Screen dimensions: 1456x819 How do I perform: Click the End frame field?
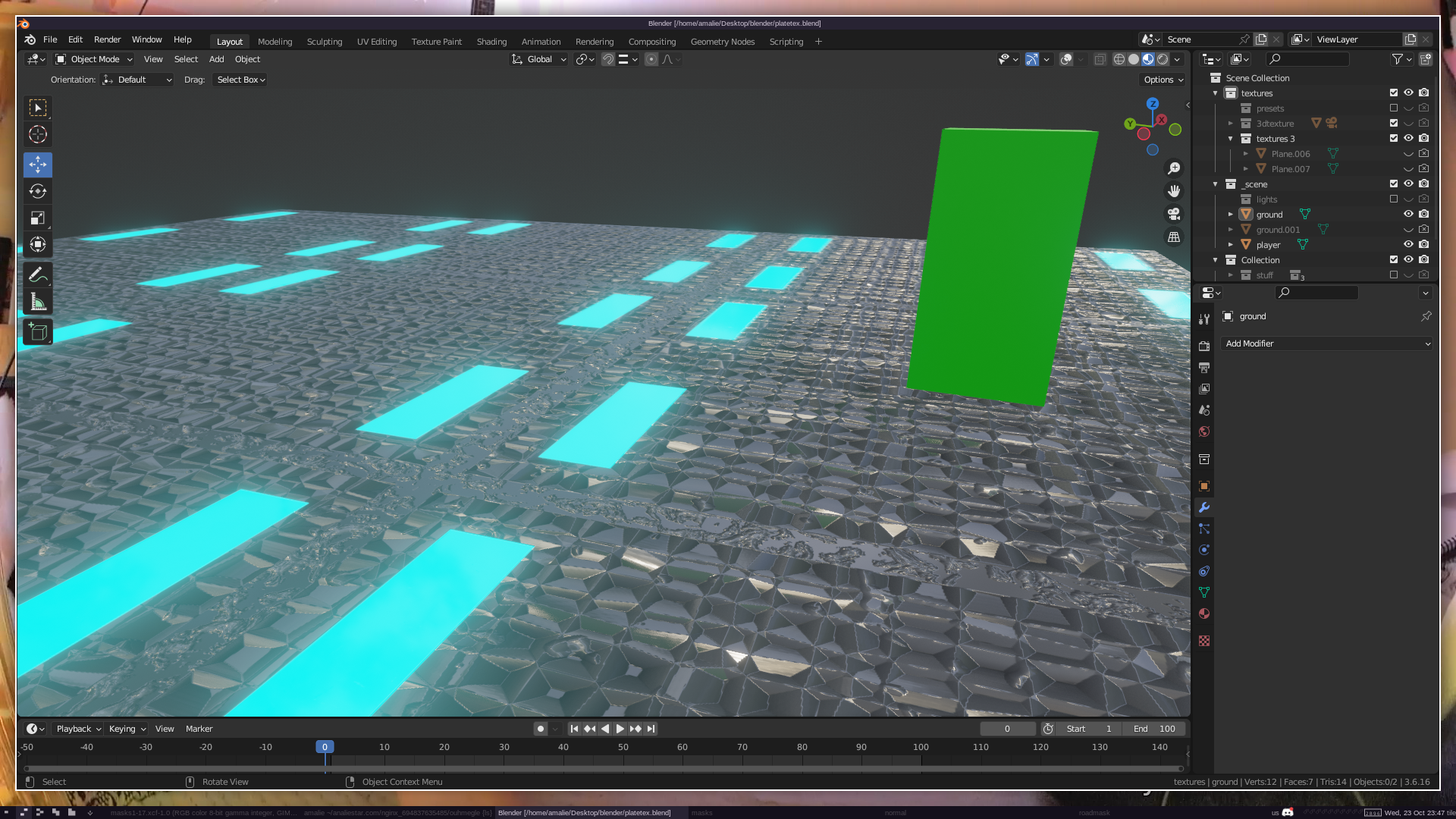click(x=1155, y=729)
